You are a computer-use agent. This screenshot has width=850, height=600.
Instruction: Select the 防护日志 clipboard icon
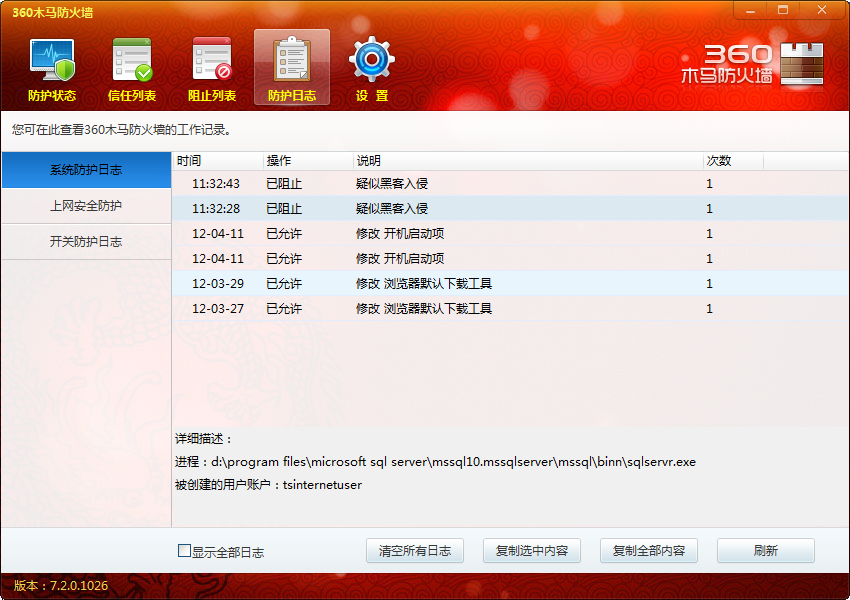pyautogui.click(x=292, y=68)
